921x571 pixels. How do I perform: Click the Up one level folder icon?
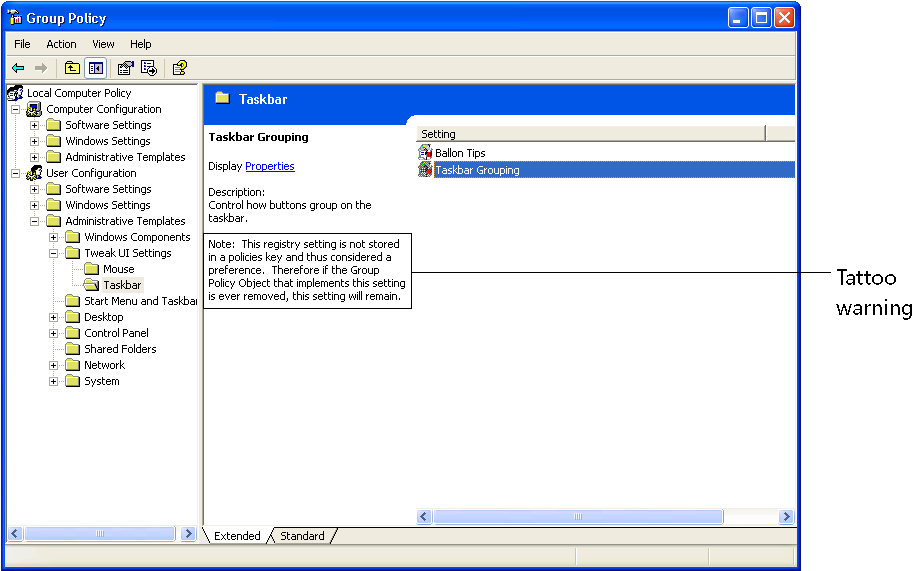(72, 68)
